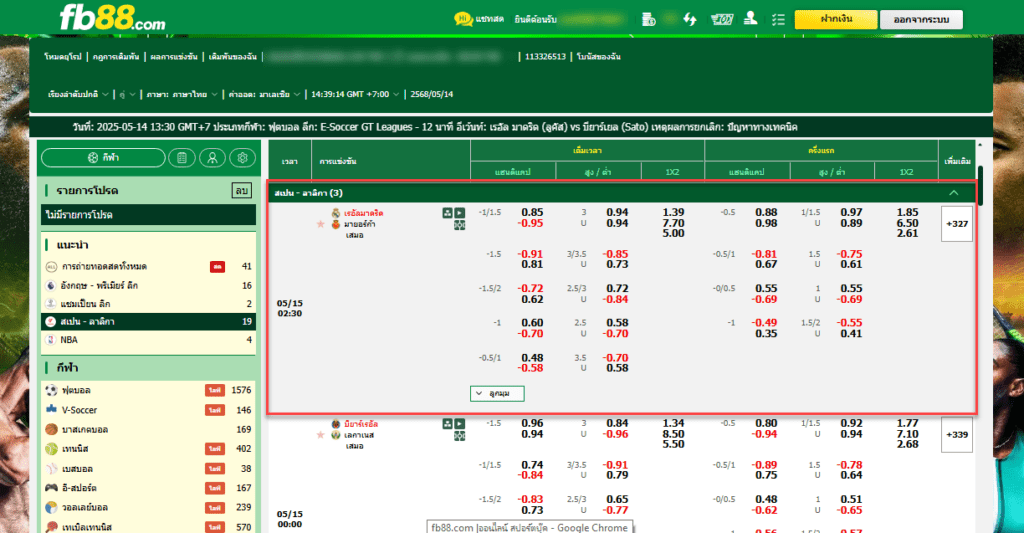This screenshot has width=1024, height=533.
Task: Click the ลบ delete button in favorites
Action: pyautogui.click(x=242, y=190)
